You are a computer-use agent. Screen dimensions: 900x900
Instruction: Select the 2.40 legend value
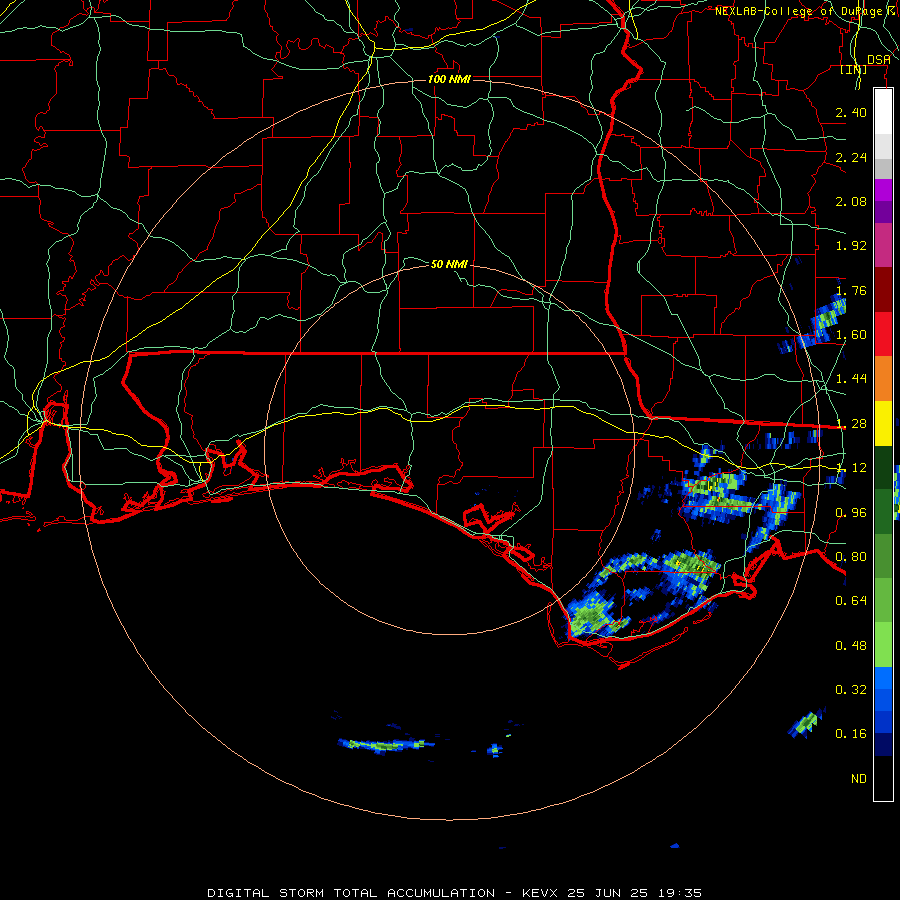point(851,112)
